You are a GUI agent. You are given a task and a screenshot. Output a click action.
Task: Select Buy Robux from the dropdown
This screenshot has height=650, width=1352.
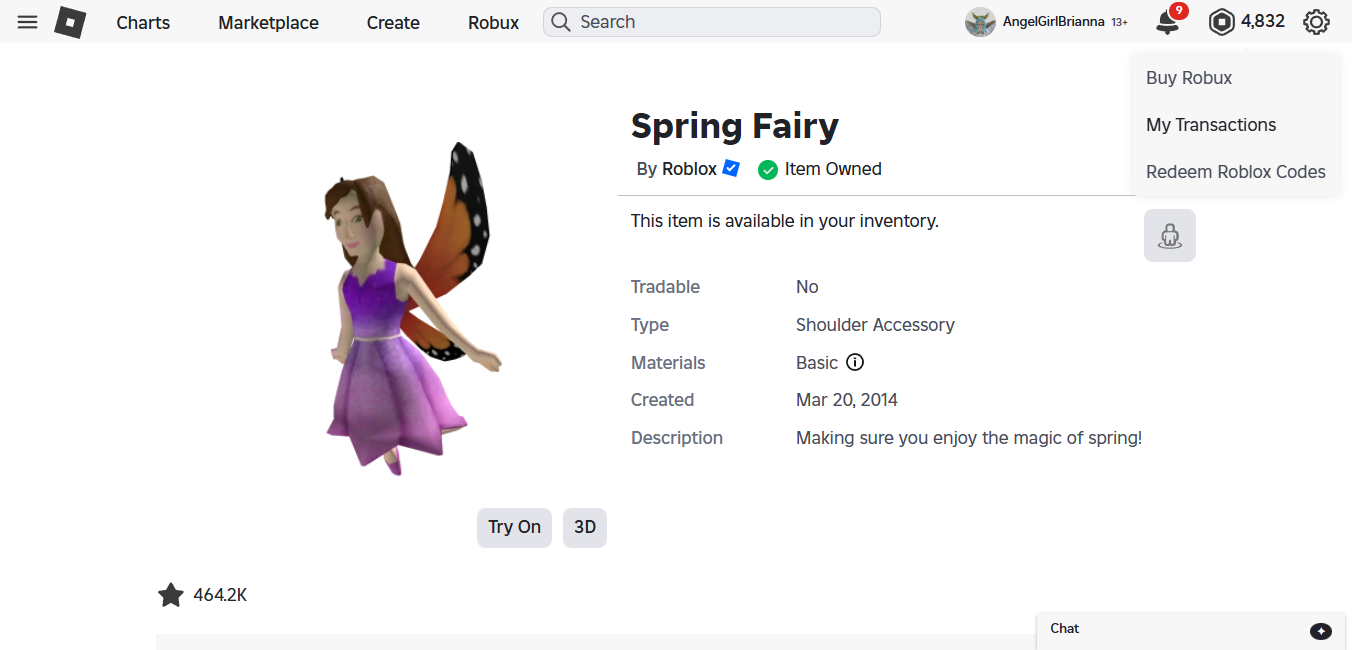1189,78
